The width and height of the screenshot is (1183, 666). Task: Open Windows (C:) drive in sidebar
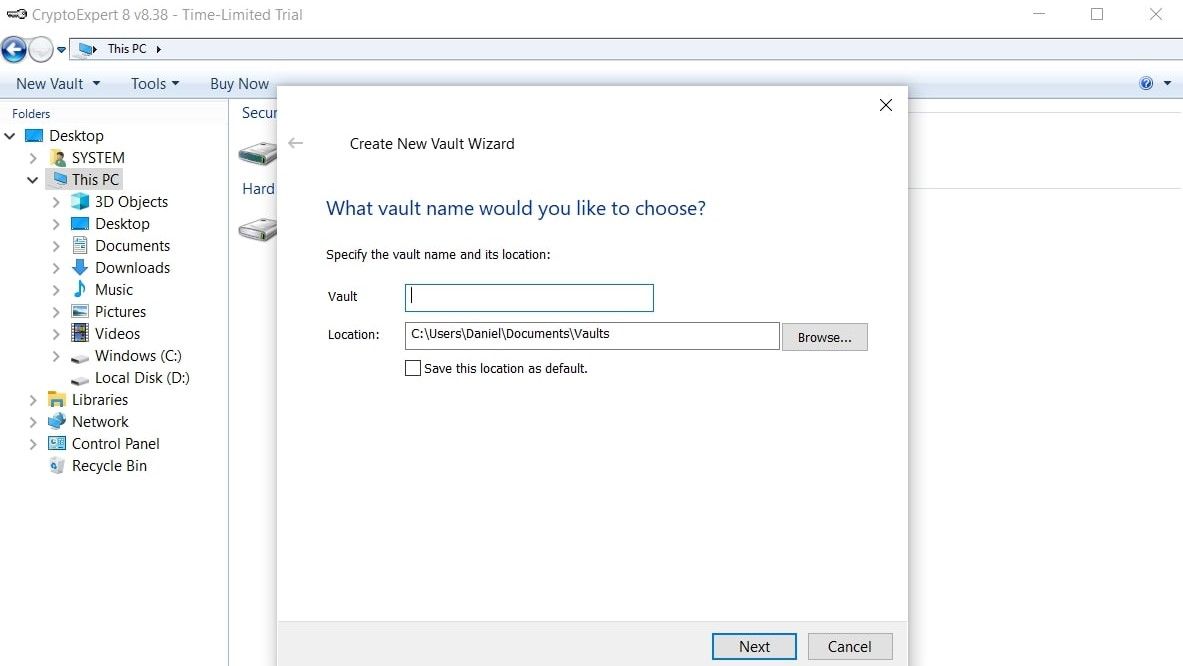[136, 356]
